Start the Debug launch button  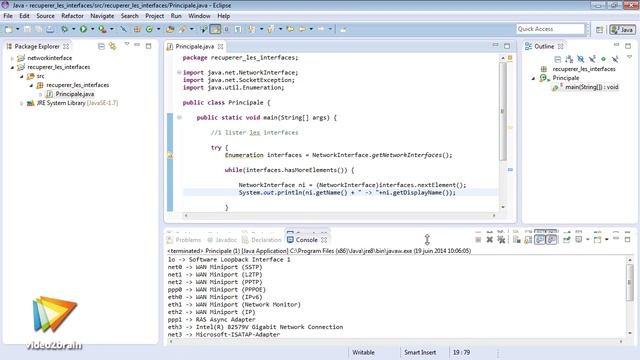(x=64, y=29)
